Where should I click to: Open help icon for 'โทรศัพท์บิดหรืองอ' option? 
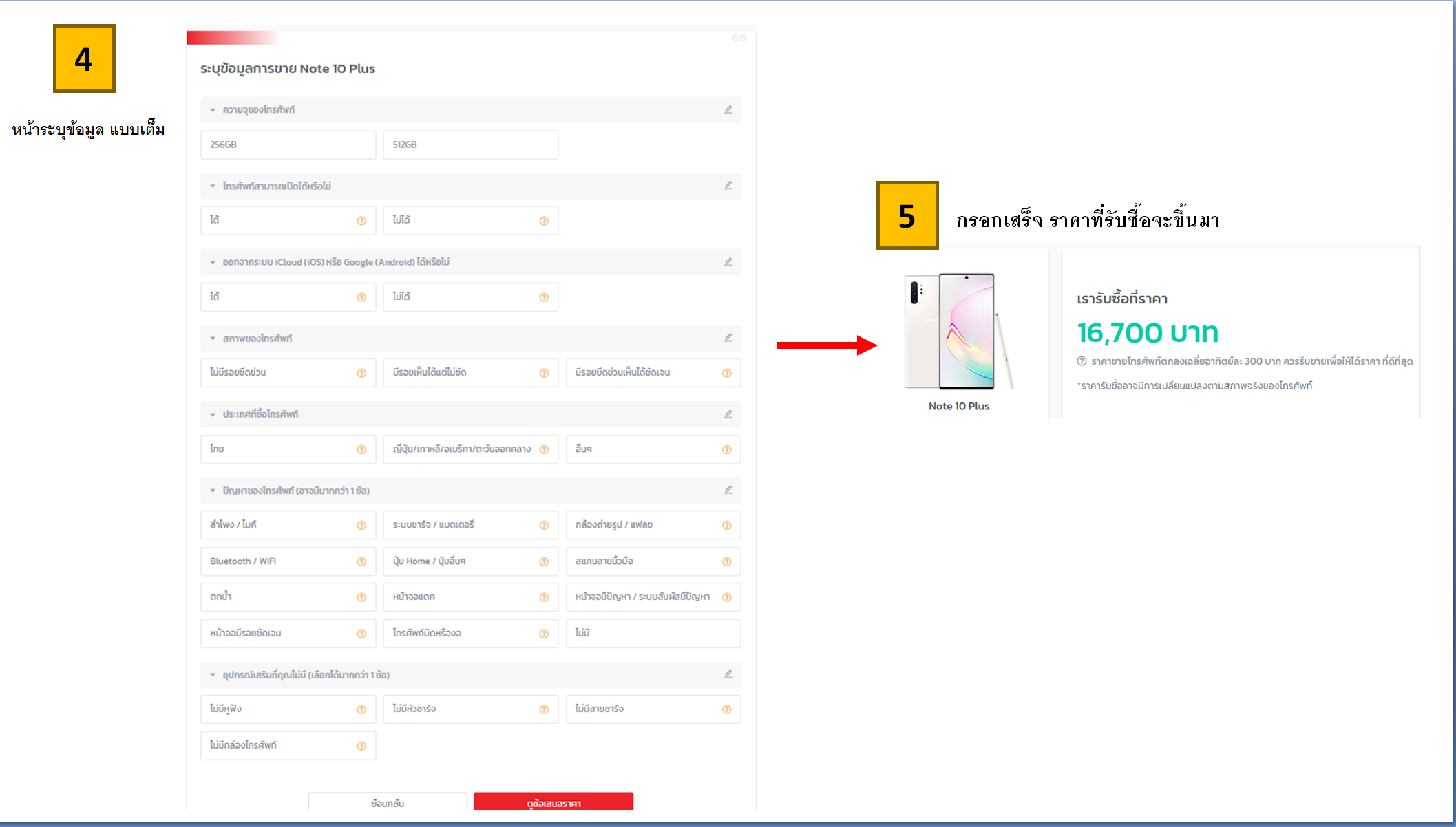(x=544, y=634)
